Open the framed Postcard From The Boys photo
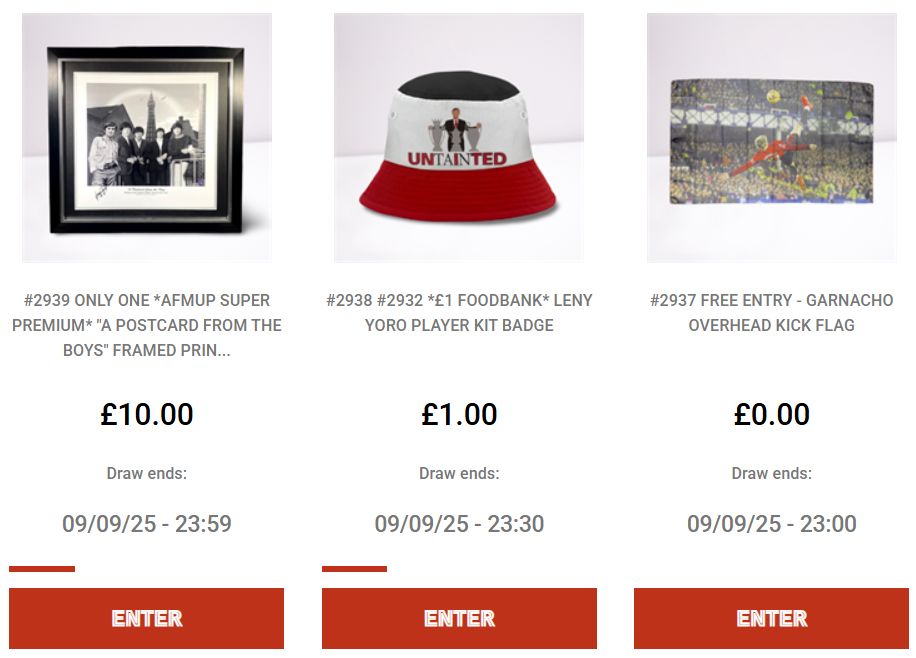This screenshot has width=916, height=658. tap(147, 138)
